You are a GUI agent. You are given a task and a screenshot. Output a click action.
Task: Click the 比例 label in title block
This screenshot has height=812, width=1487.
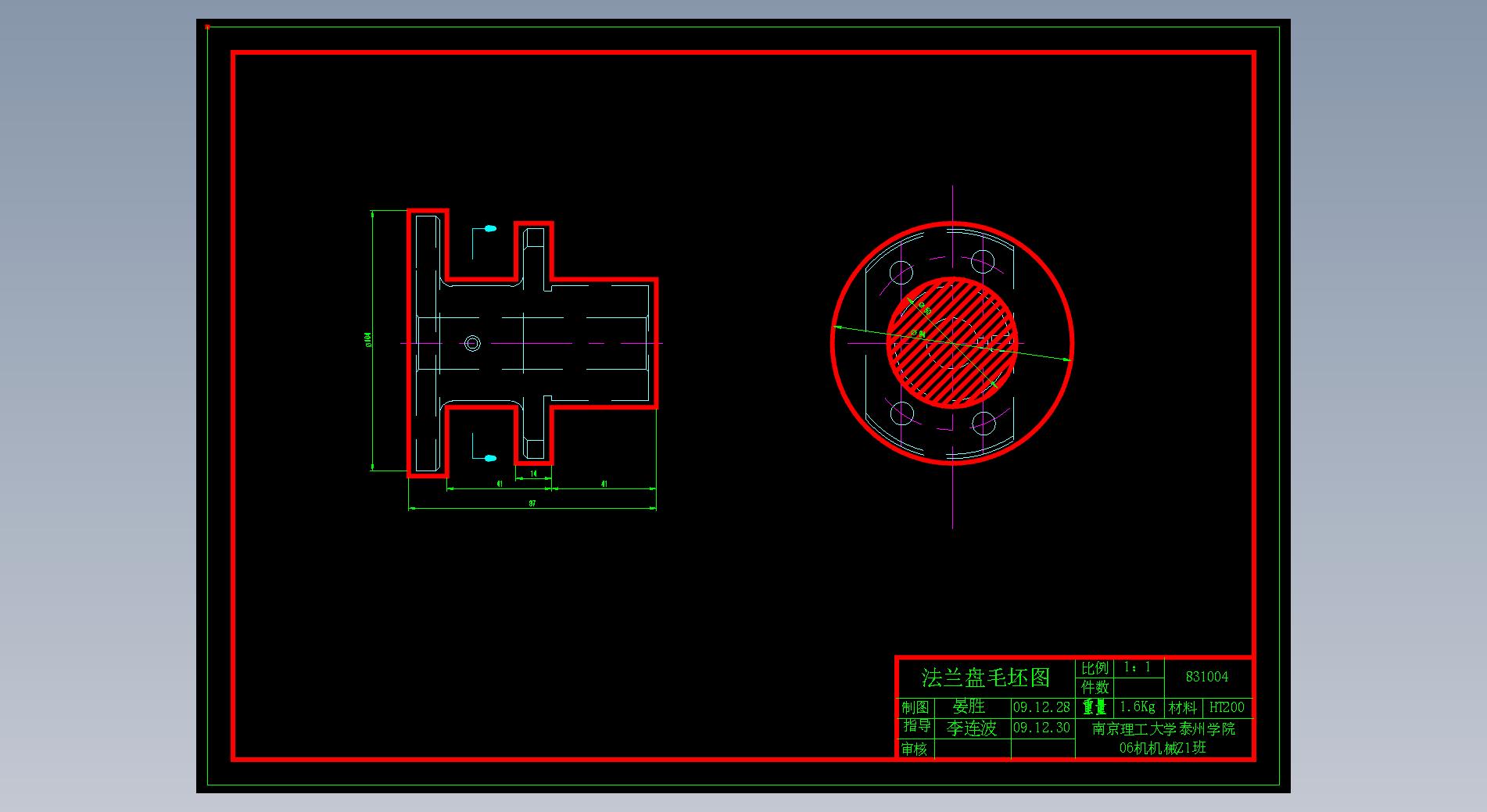[x=1095, y=668]
